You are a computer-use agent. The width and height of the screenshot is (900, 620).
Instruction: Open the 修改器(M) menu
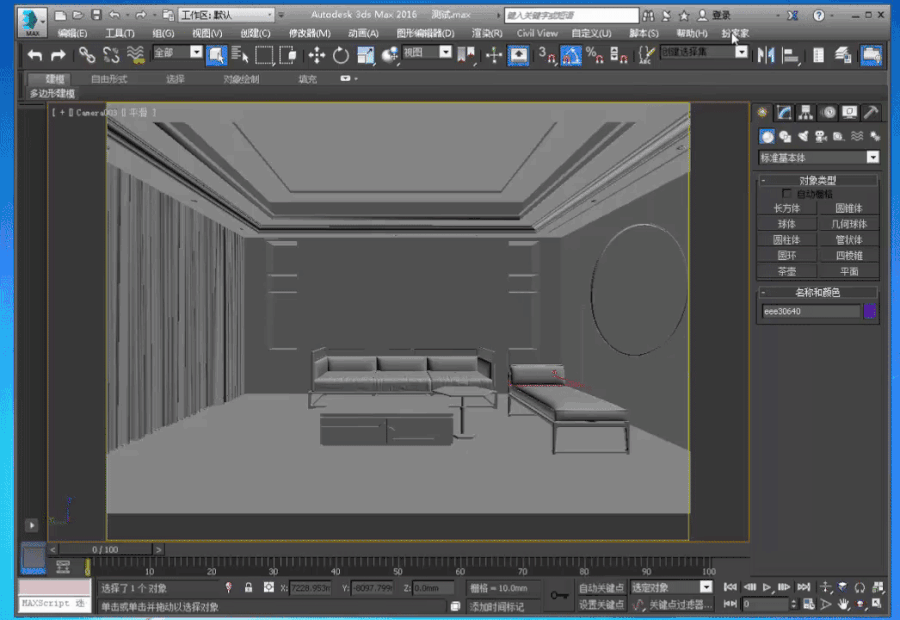pos(309,33)
